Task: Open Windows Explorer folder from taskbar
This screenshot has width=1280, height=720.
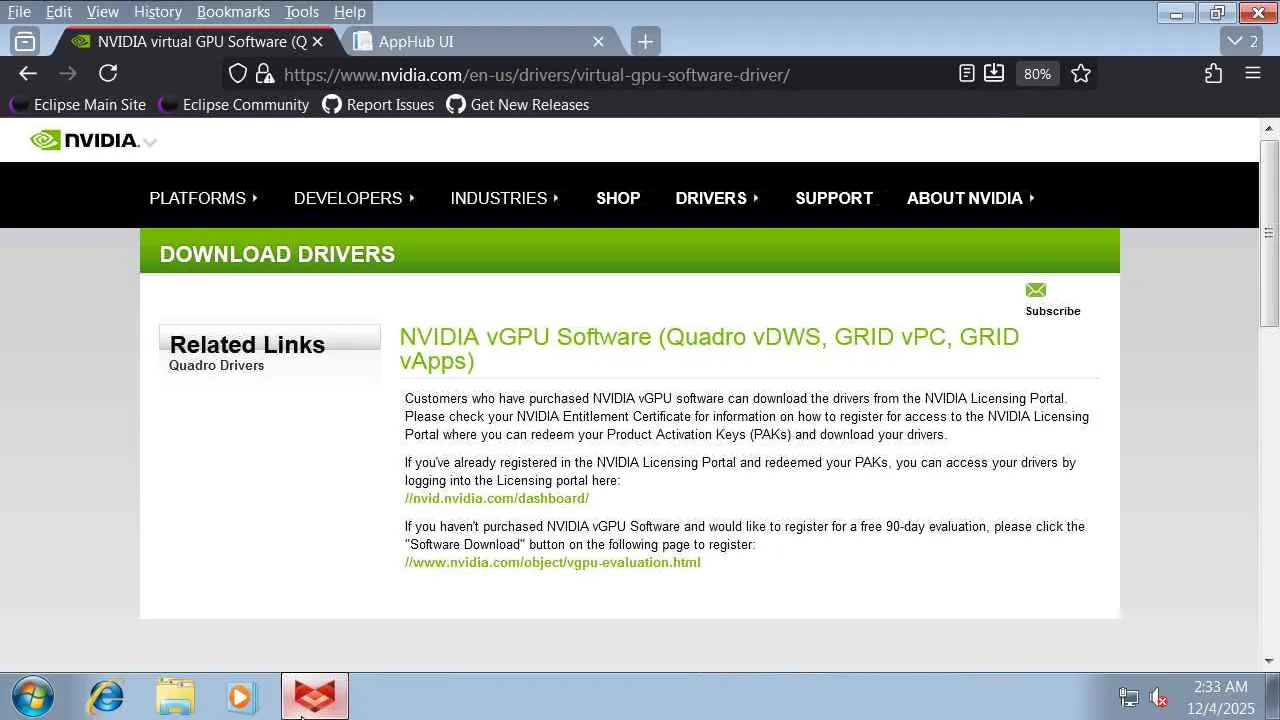Action: (x=175, y=696)
